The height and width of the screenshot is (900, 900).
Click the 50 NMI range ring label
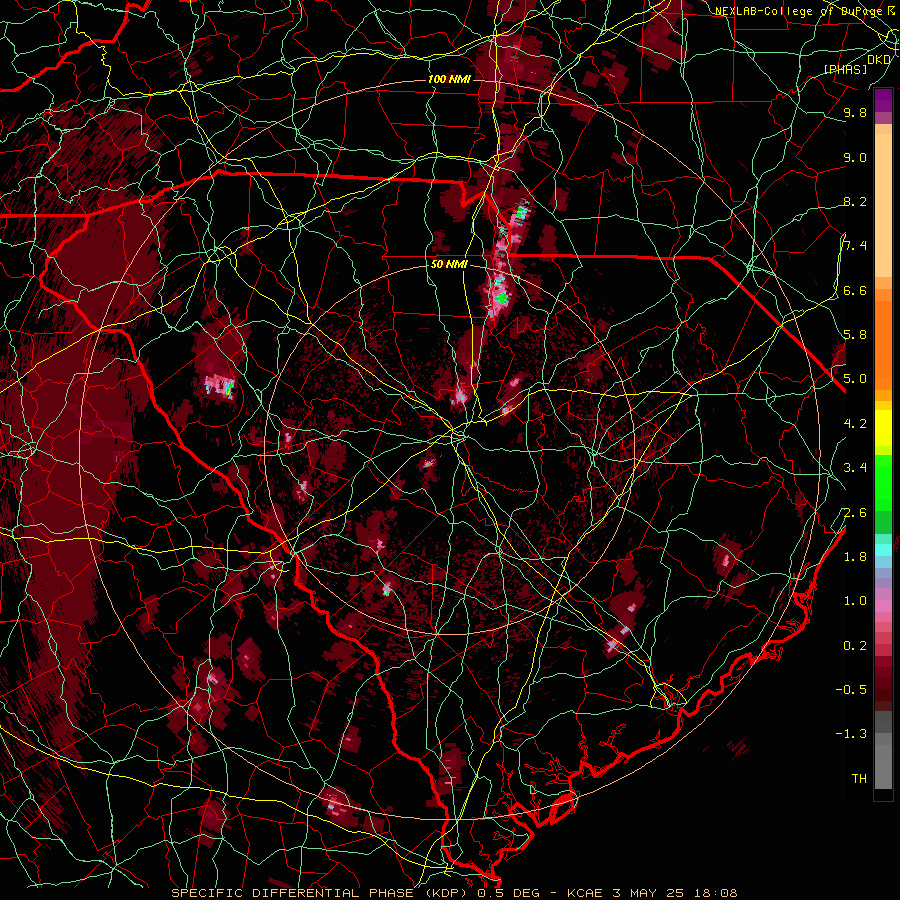tap(449, 265)
